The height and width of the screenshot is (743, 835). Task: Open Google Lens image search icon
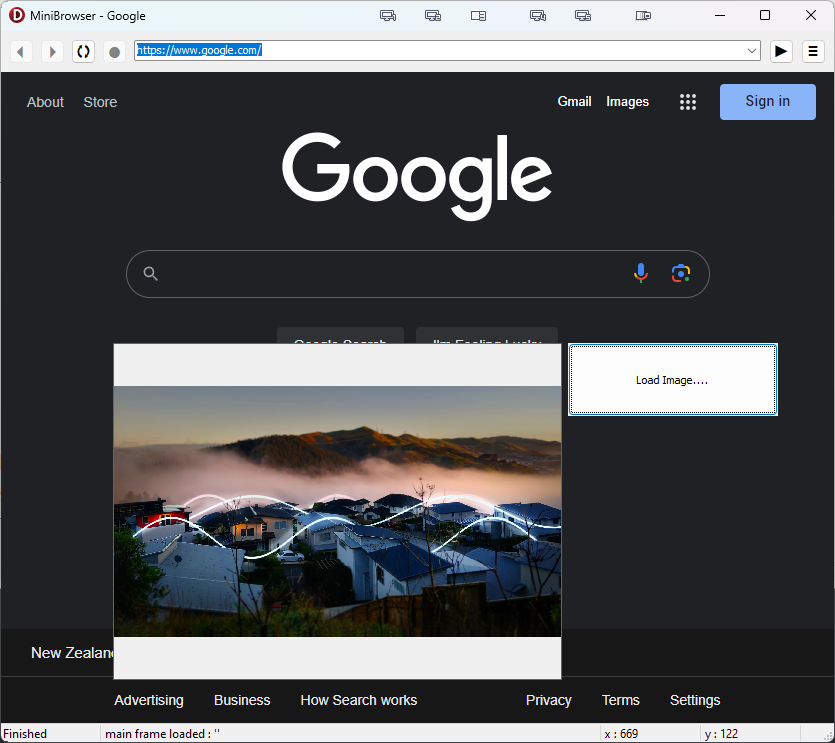click(681, 273)
